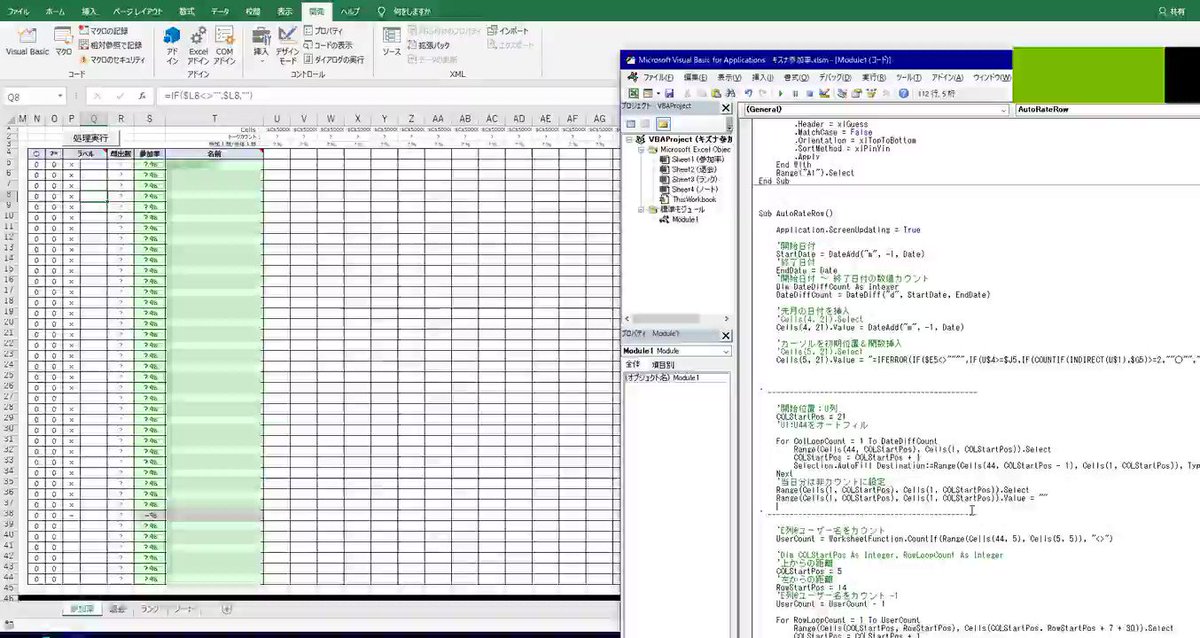Screen dimensions: 1200x638
Task: Toggle デザインモード (Design Mode)
Action: 287,45
